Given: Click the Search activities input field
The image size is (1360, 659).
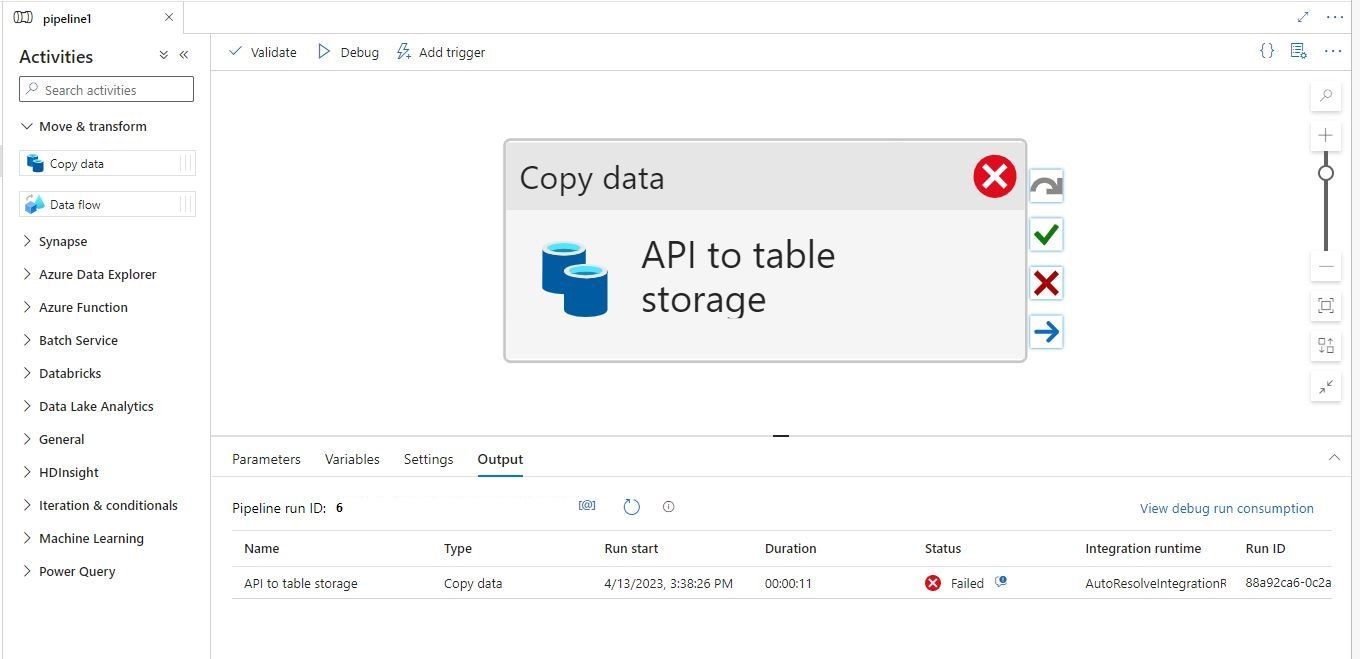Looking at the screenshot, I should 107,90.
